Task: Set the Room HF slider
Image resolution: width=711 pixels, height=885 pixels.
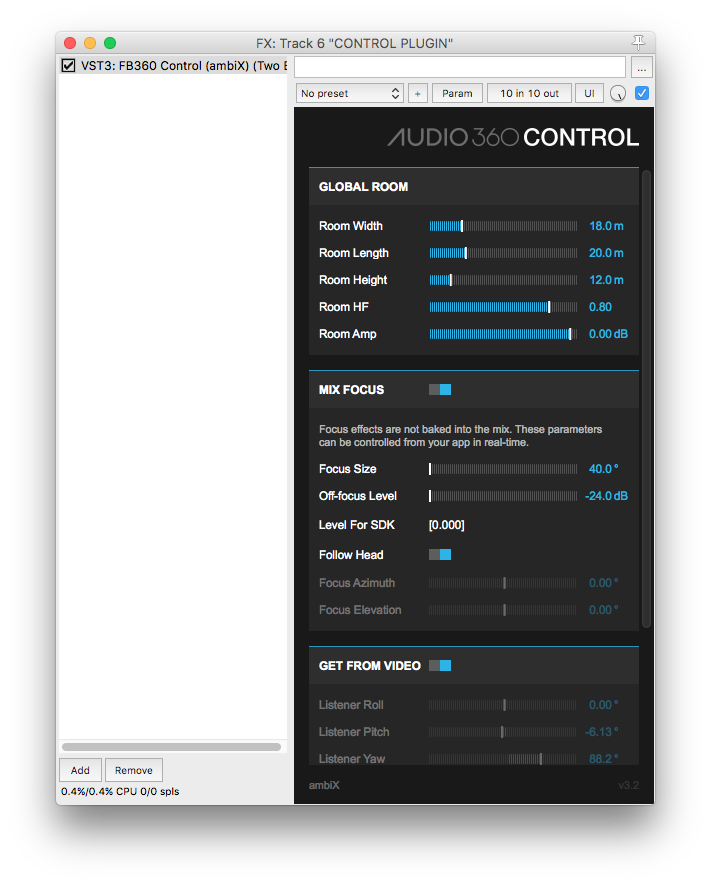Action: (x=503, y=307)
